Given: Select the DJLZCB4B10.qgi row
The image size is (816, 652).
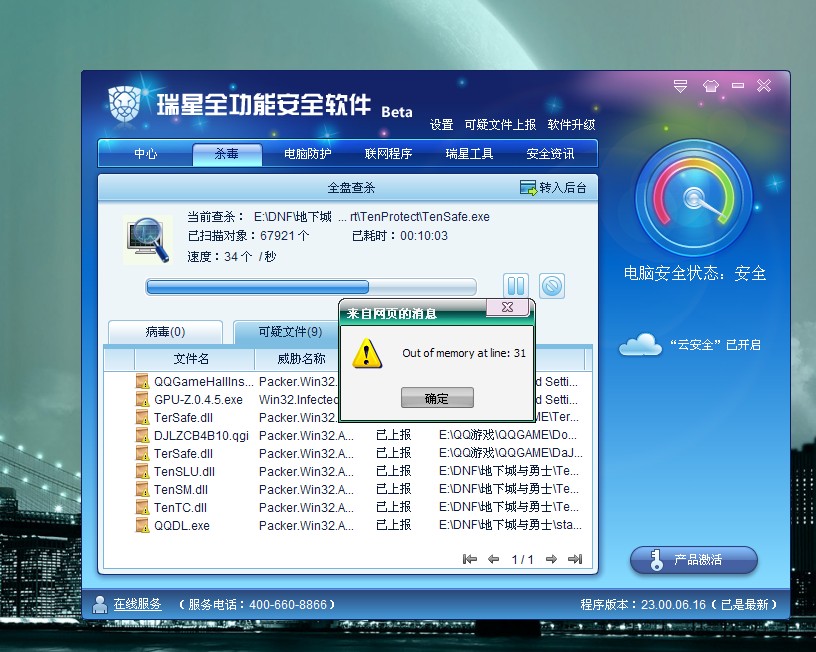Looking at the screenshot, I should pos(348,435).
